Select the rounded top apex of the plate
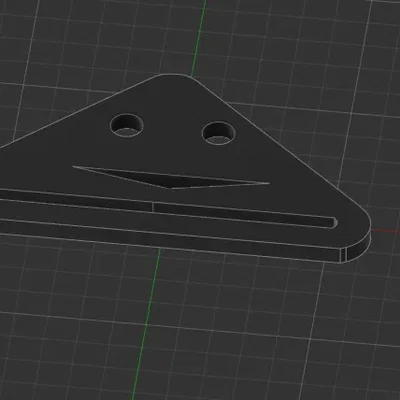 [x=175, y=77]
